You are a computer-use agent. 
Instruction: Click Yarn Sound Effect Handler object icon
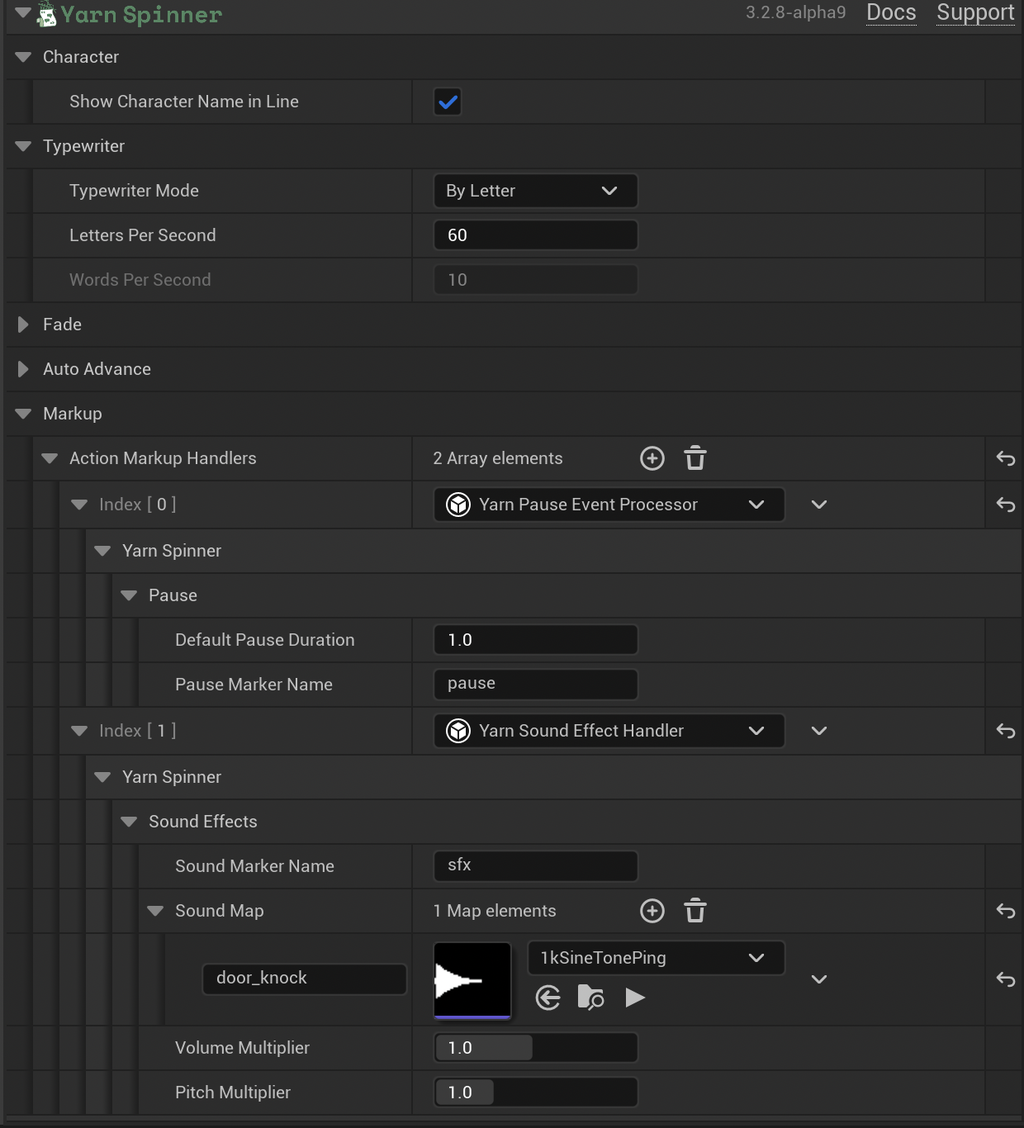coord(458,730)
